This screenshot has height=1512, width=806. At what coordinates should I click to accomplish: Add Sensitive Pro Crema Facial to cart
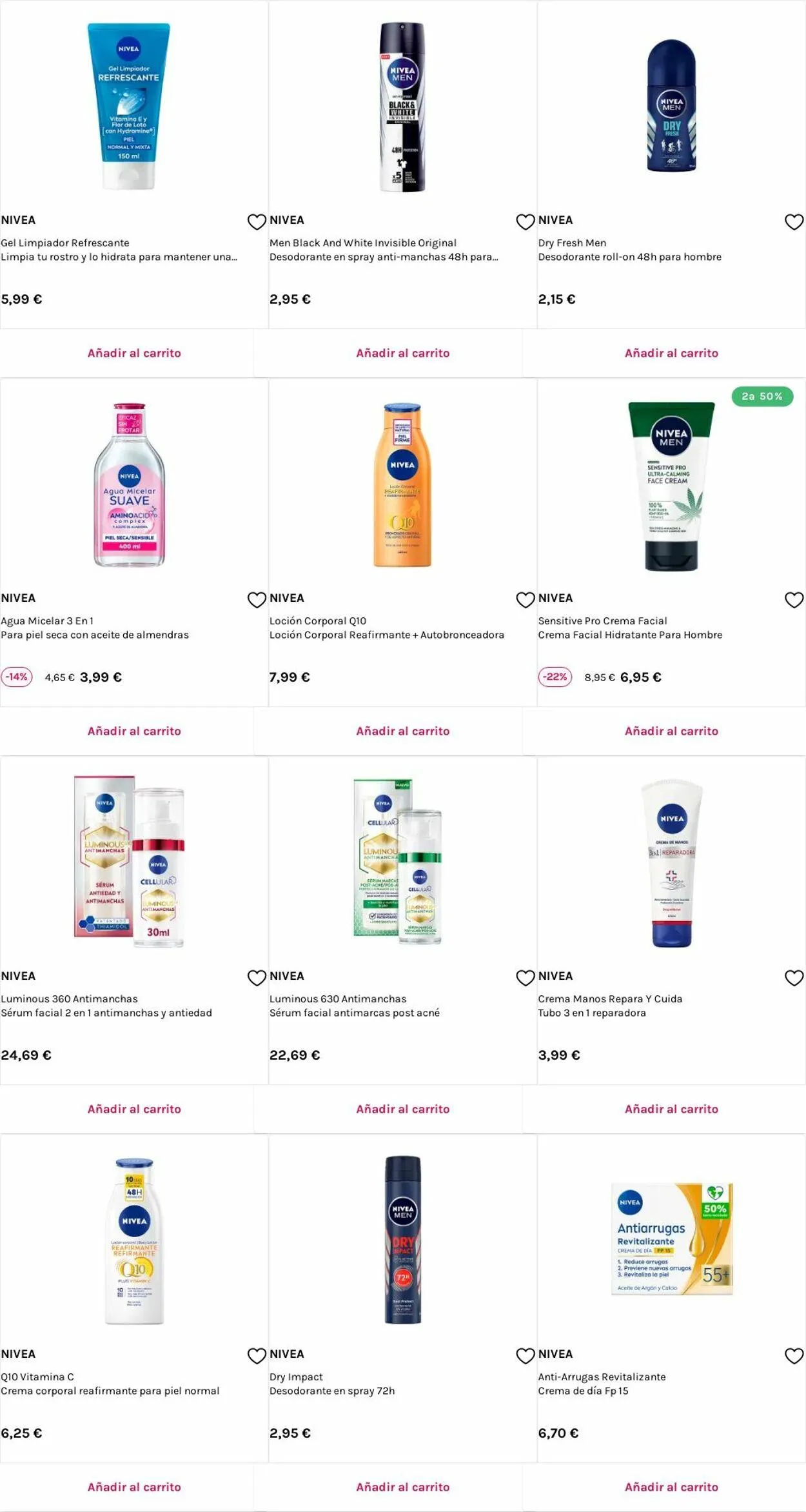pos(671,731)
